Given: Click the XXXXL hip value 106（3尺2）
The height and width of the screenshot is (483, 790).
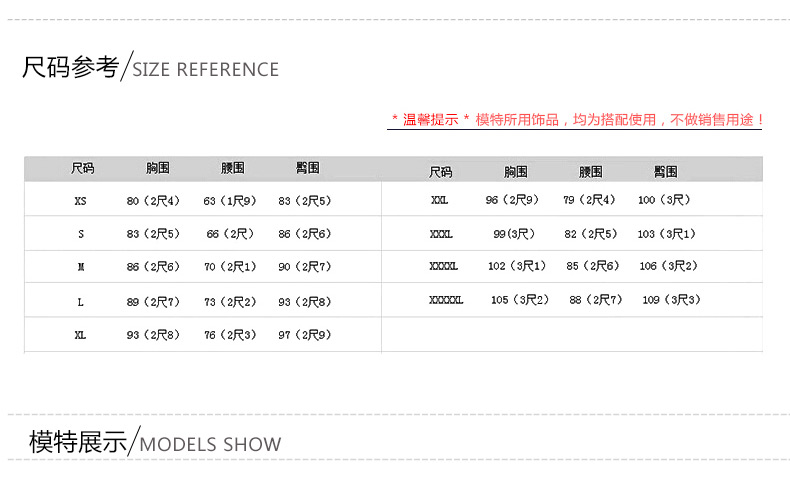Looking at the screenshot, I should pos(668,266).
